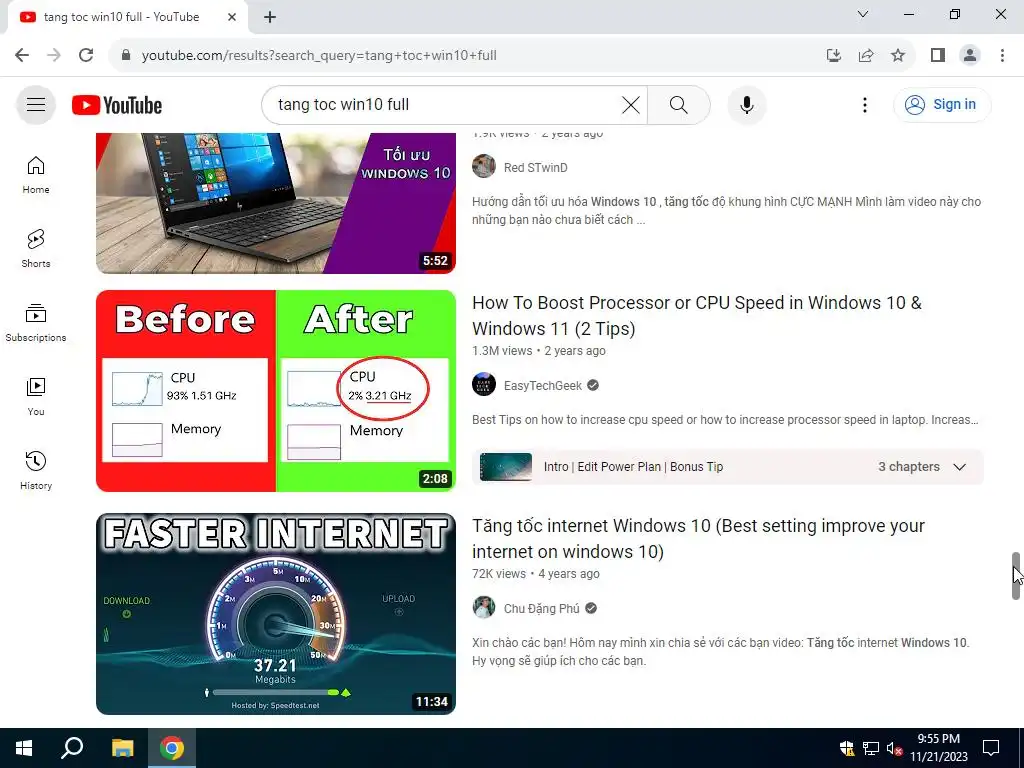The height and width of the screenshot is (768, 1024).
Task: Open Red STwinD channel link
Action: pyautogui.click(x=536, y=168)
